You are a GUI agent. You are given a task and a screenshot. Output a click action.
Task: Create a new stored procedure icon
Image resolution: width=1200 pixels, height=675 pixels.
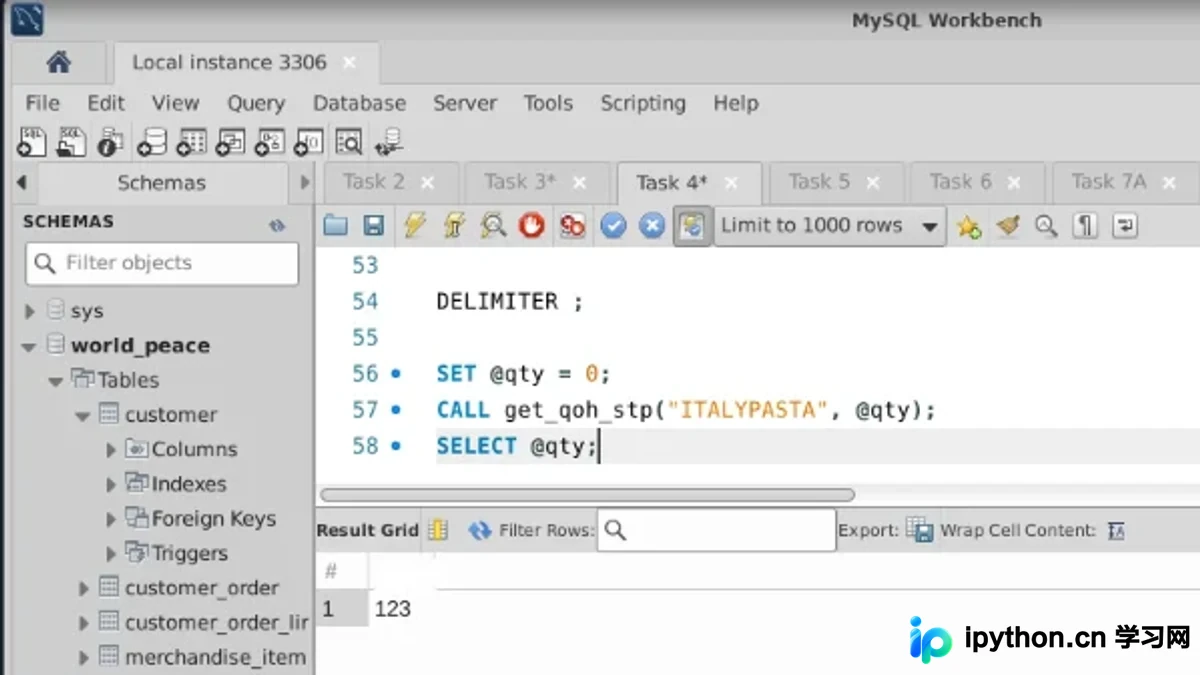click(x=269, y=141)
